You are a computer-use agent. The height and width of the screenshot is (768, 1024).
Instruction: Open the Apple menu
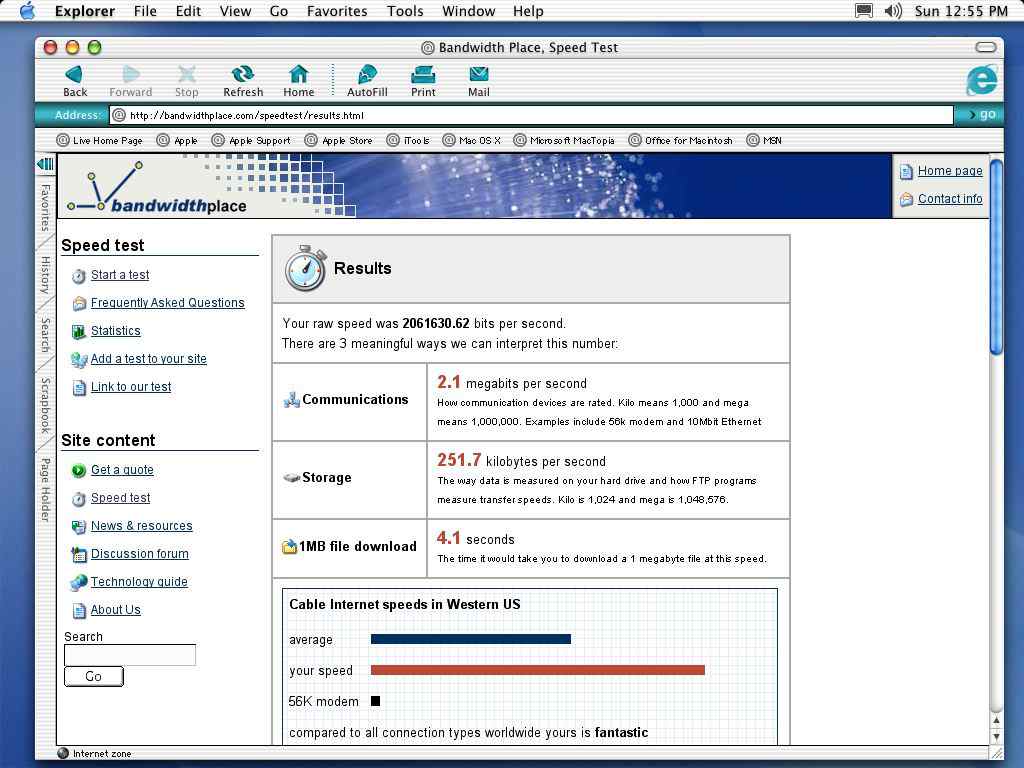point(27,10)
